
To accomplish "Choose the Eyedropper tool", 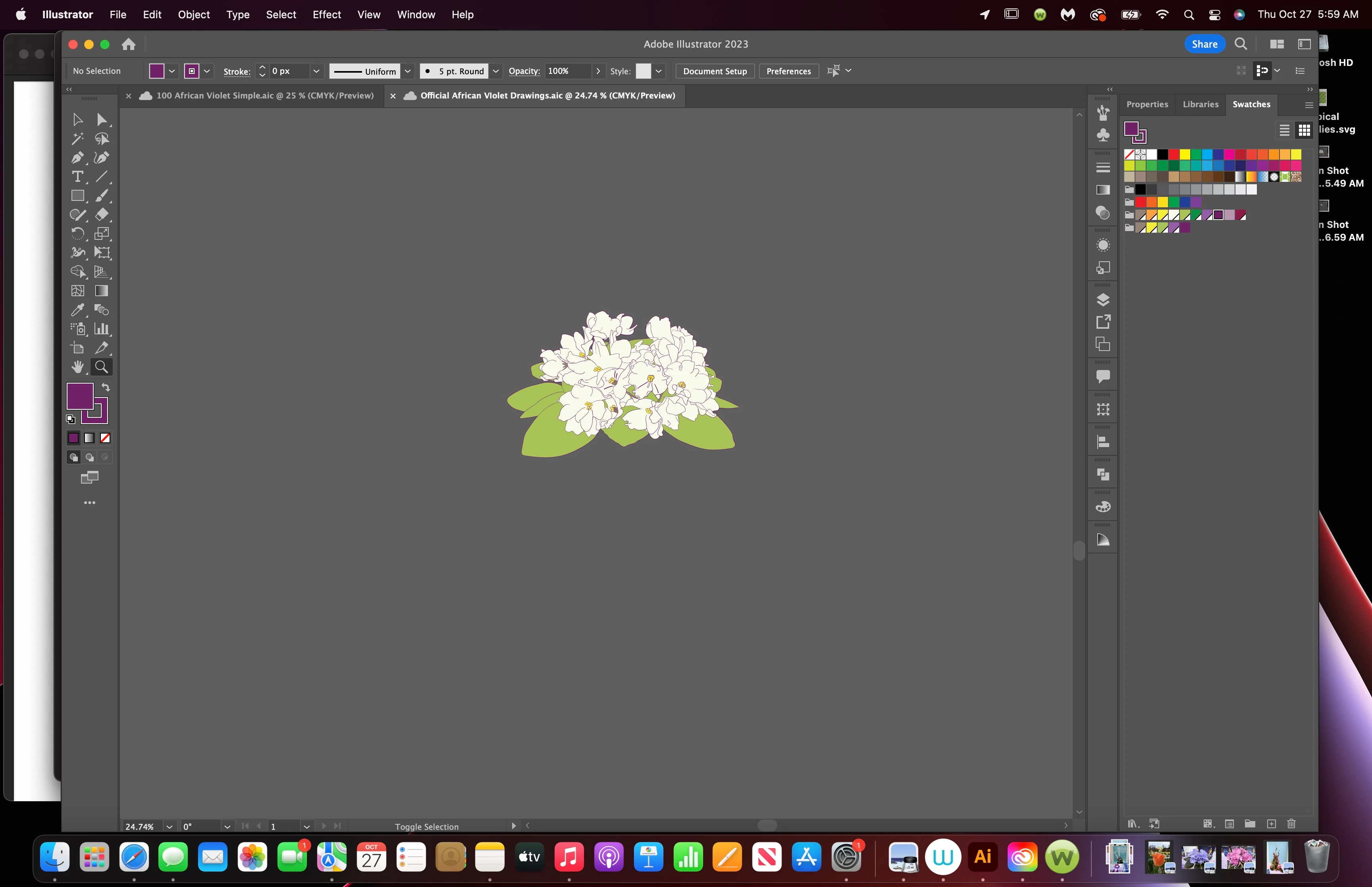I will pos(77,310).
